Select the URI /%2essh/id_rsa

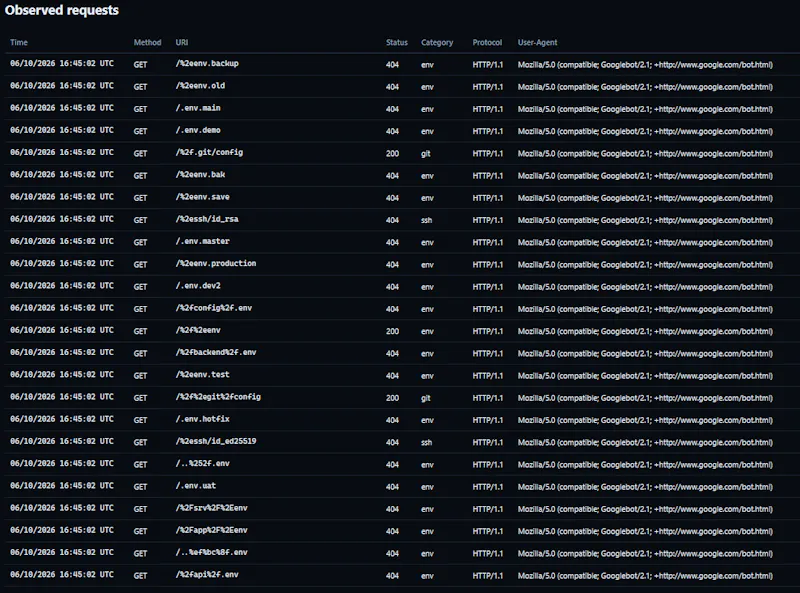coord(207,219)
